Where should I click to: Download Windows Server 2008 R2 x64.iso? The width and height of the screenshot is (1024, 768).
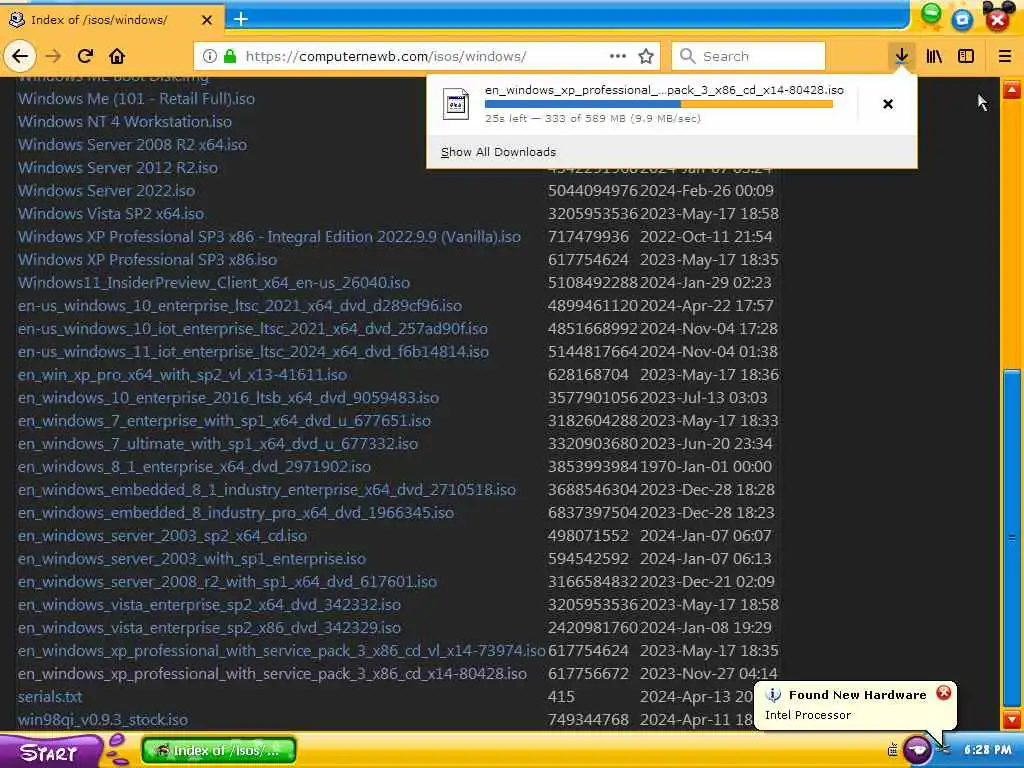[133, 144]
